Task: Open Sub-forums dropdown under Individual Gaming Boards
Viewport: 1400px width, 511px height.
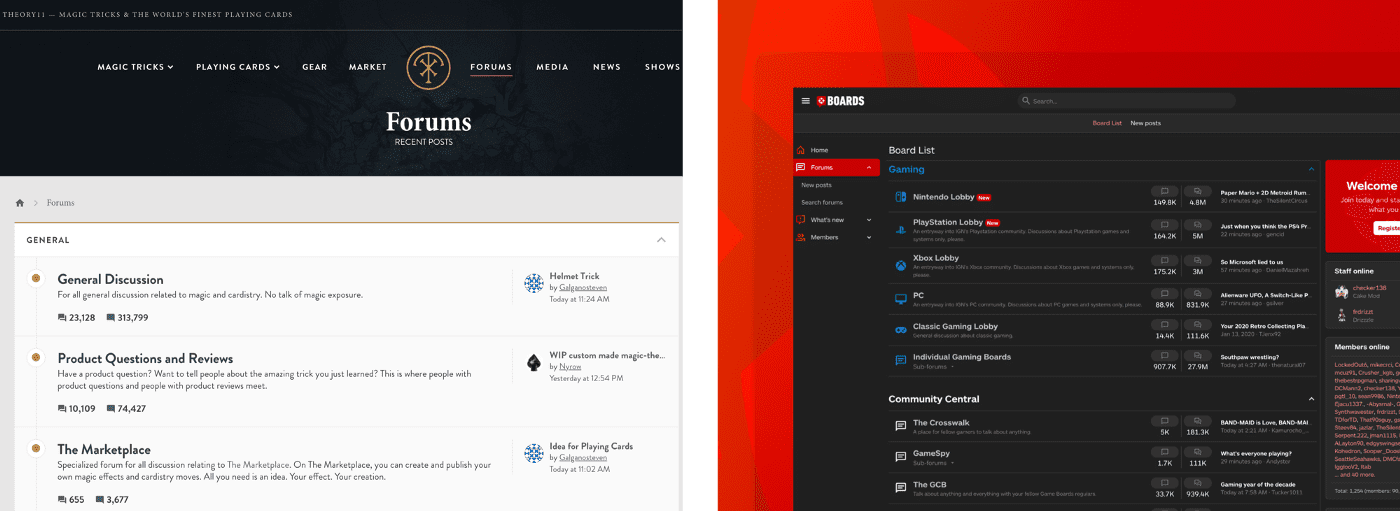Action: pyautogui.click(x=934, y=367)
